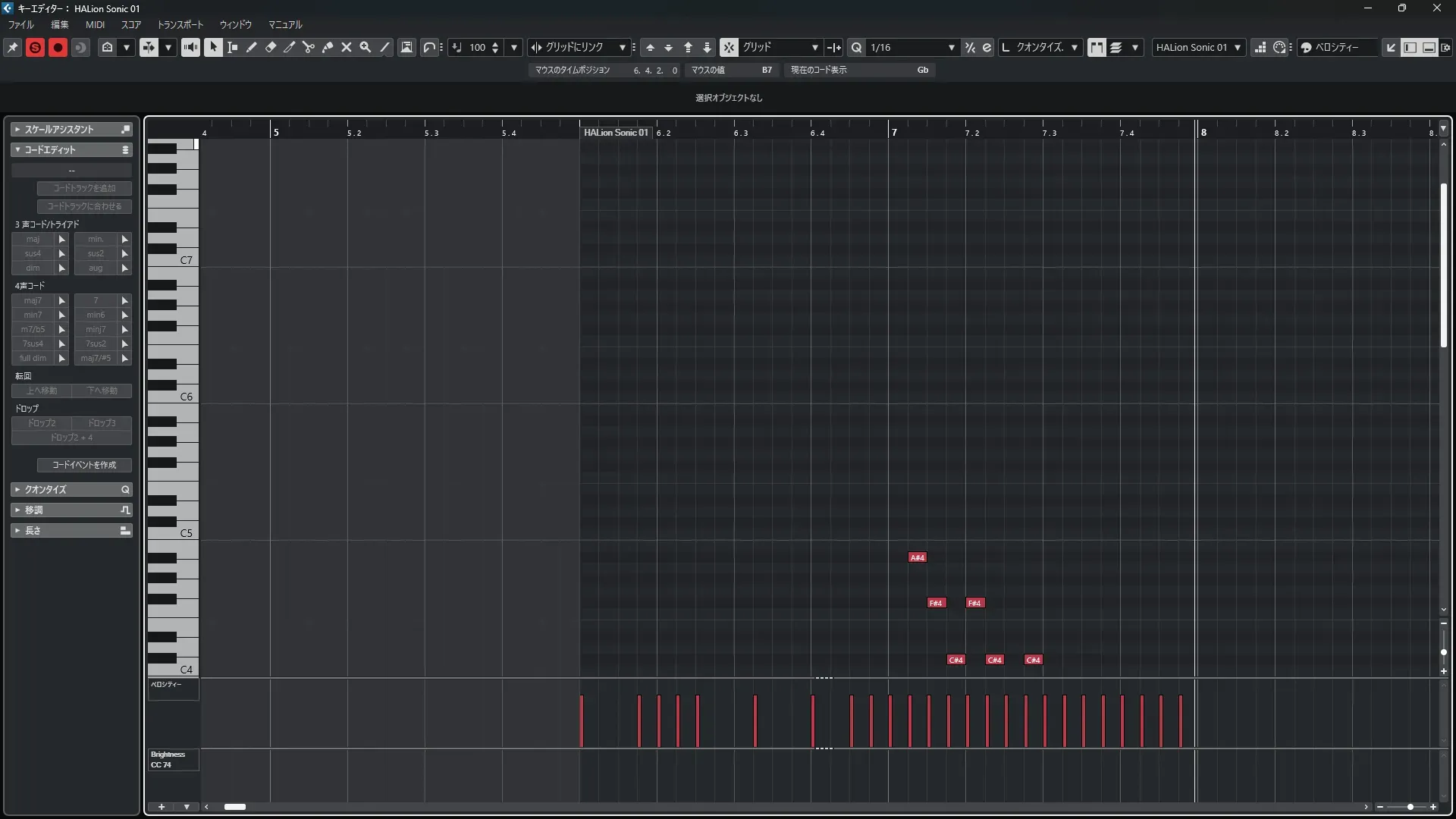Toggle Acoustic Feedback speaker button
Screen dimensions: 1456x819
point(190,47)
